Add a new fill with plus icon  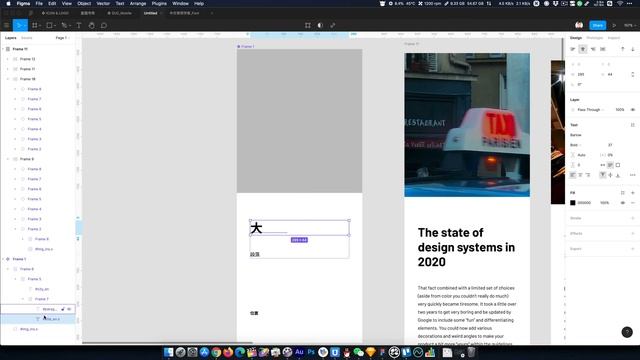click(x=633, y=193)
